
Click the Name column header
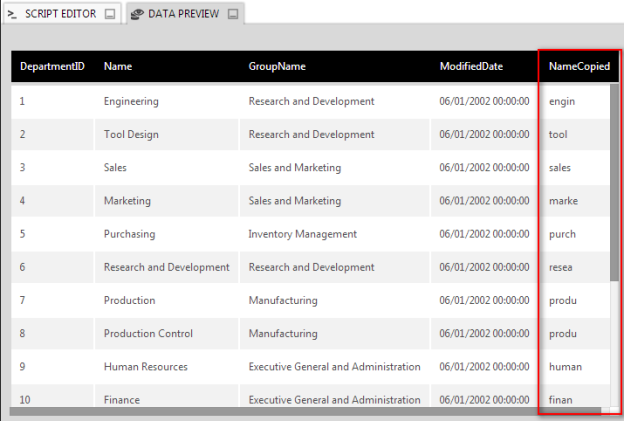(118, 67)
